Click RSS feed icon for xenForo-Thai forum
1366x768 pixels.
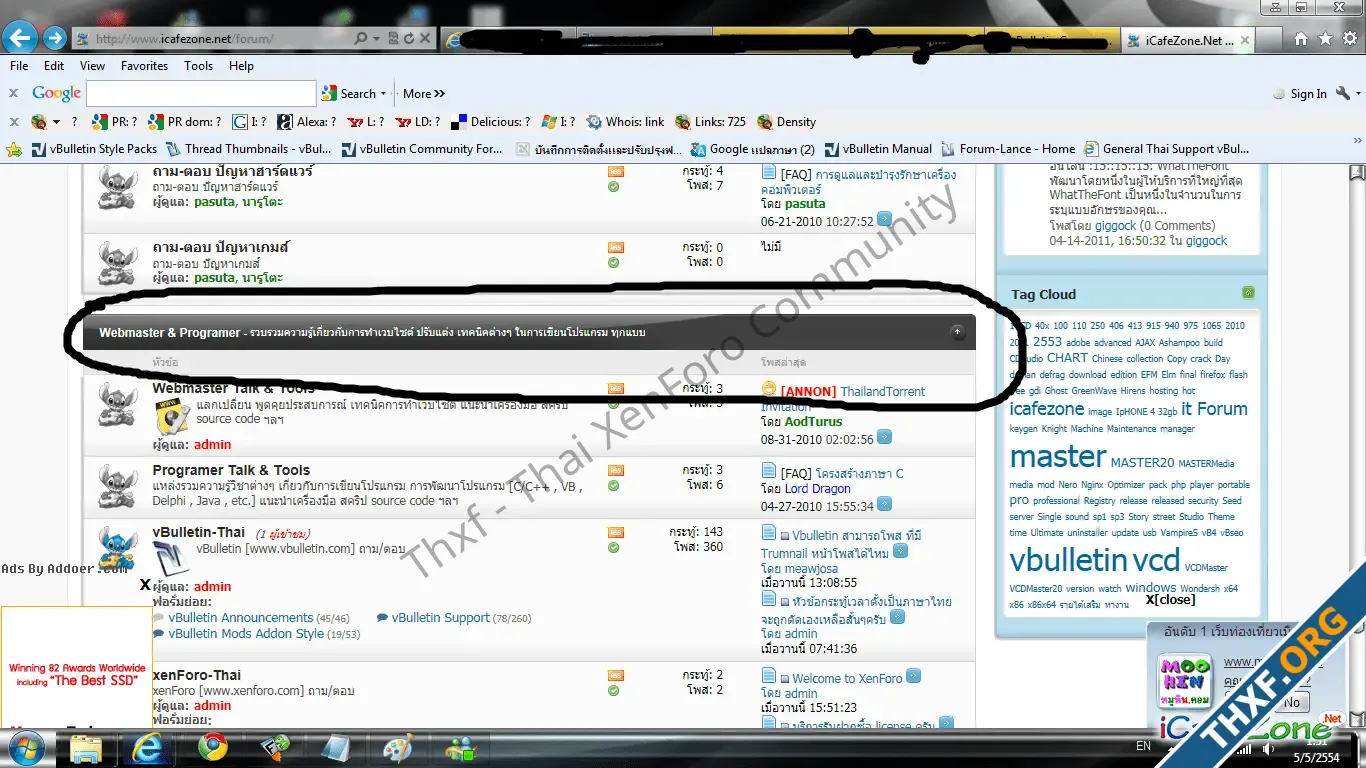point(615,675)
